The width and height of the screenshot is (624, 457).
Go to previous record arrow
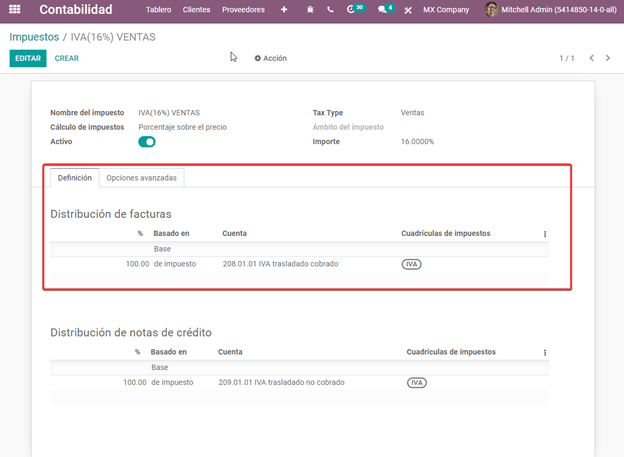click(x=592, y=58)
